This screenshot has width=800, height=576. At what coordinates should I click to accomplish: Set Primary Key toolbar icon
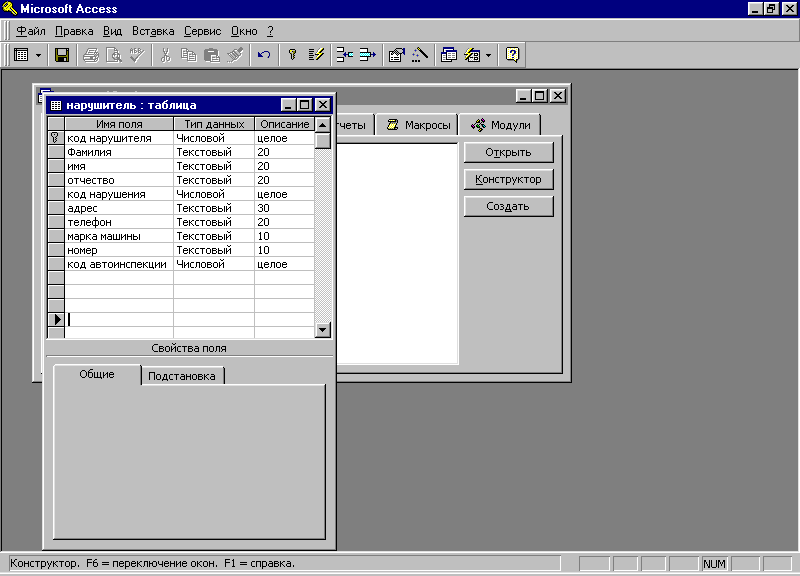point(292,55)
